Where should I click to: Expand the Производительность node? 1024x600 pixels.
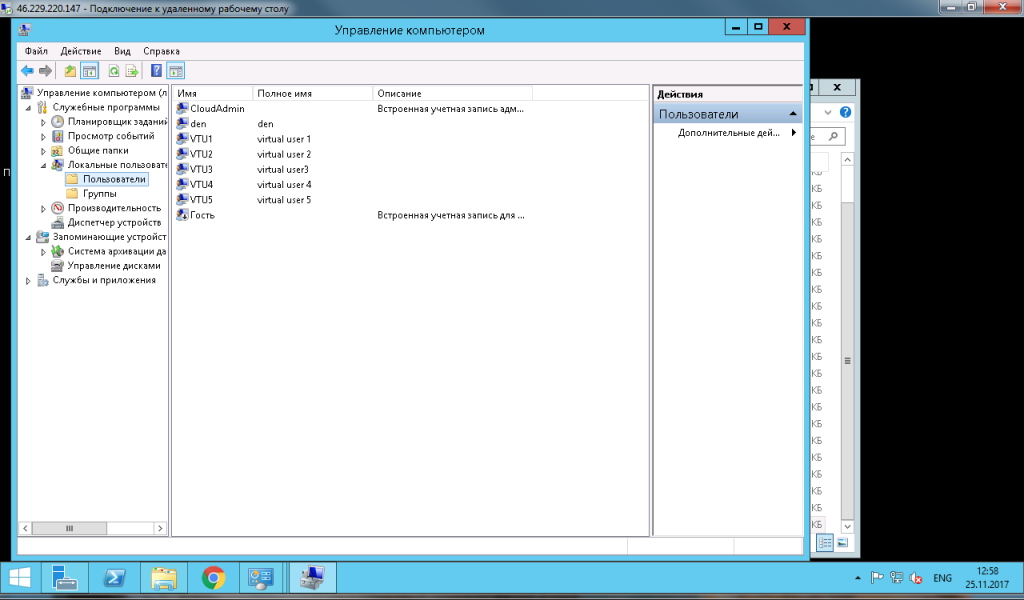[44, 208]
